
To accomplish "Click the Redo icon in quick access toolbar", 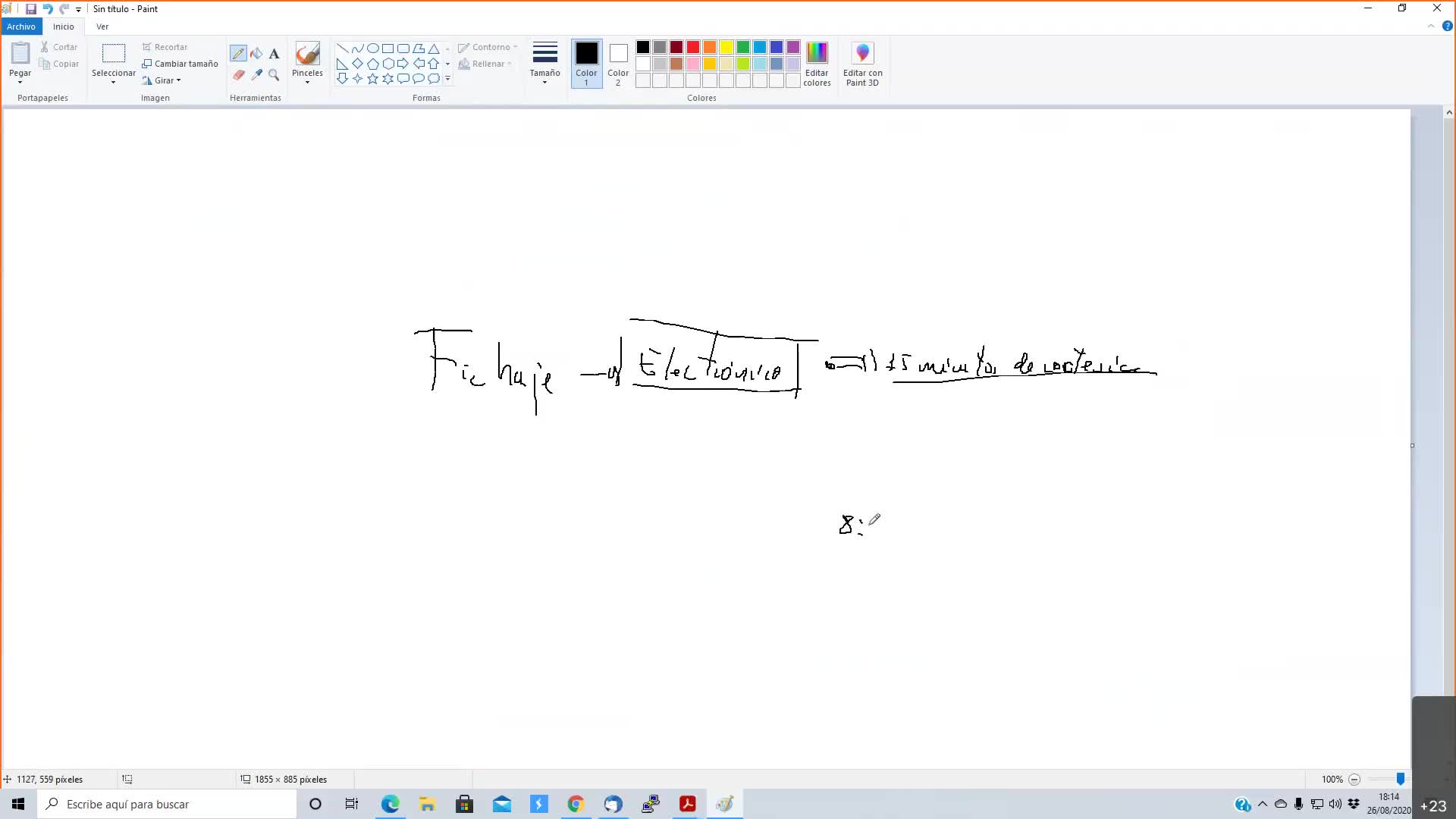I will click(x=64, y=9).
